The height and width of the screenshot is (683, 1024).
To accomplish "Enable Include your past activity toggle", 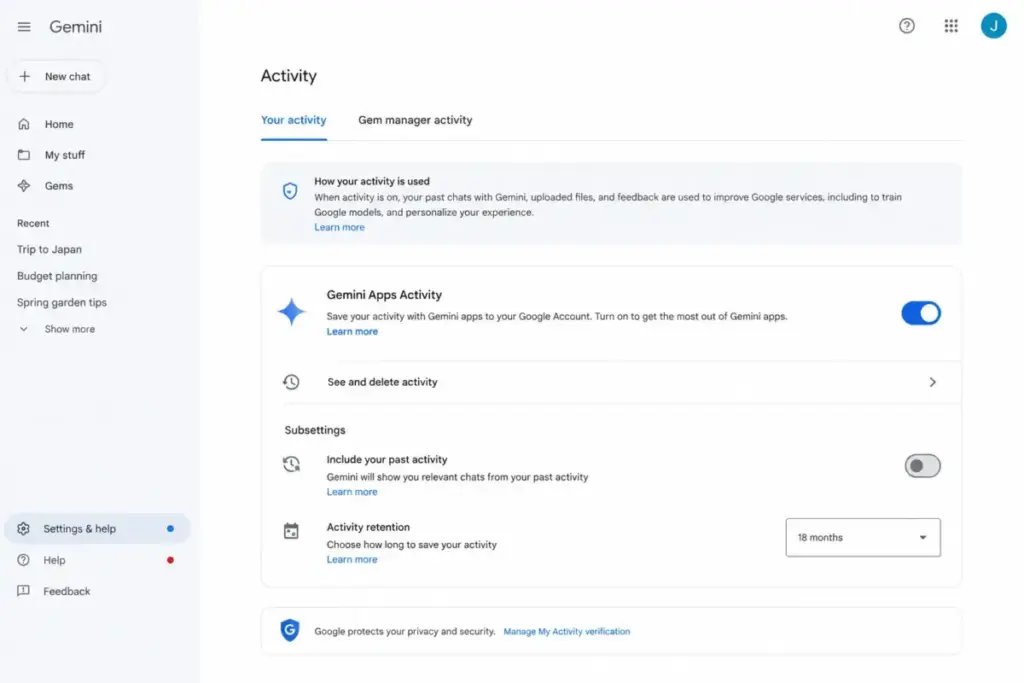I will [922, 466].
